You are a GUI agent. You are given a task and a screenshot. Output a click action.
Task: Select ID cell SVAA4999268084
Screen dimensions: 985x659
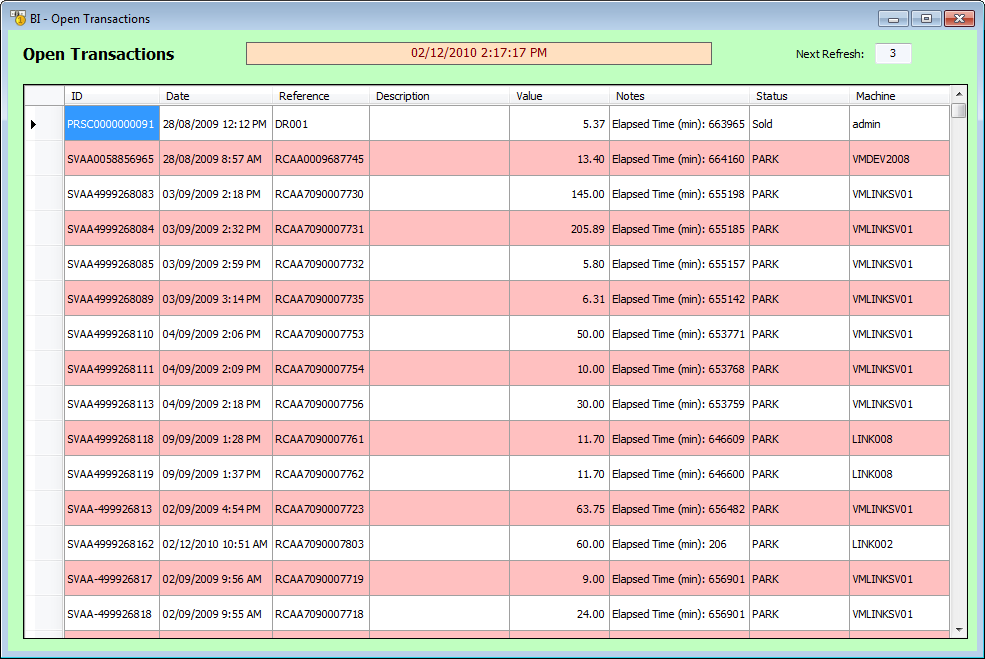tap(112, 229)
